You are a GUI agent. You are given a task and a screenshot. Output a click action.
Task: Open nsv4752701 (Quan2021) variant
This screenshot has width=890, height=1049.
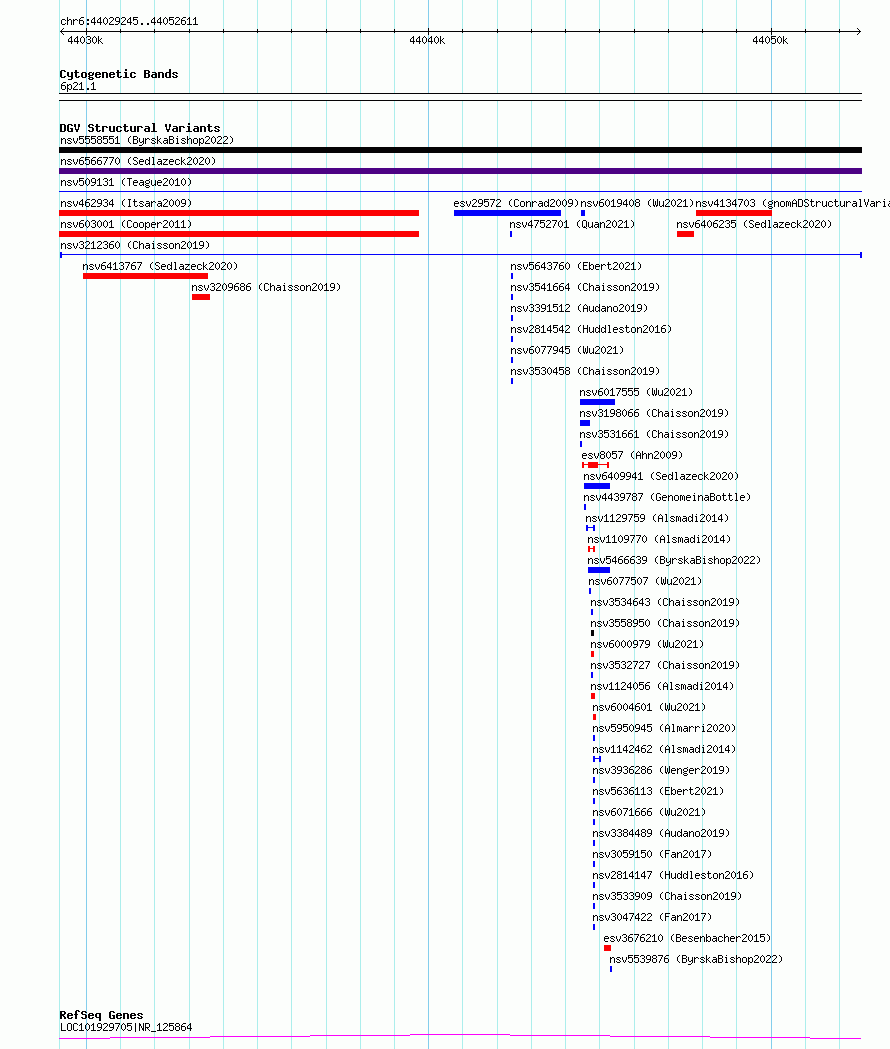[x=572, y=224]
